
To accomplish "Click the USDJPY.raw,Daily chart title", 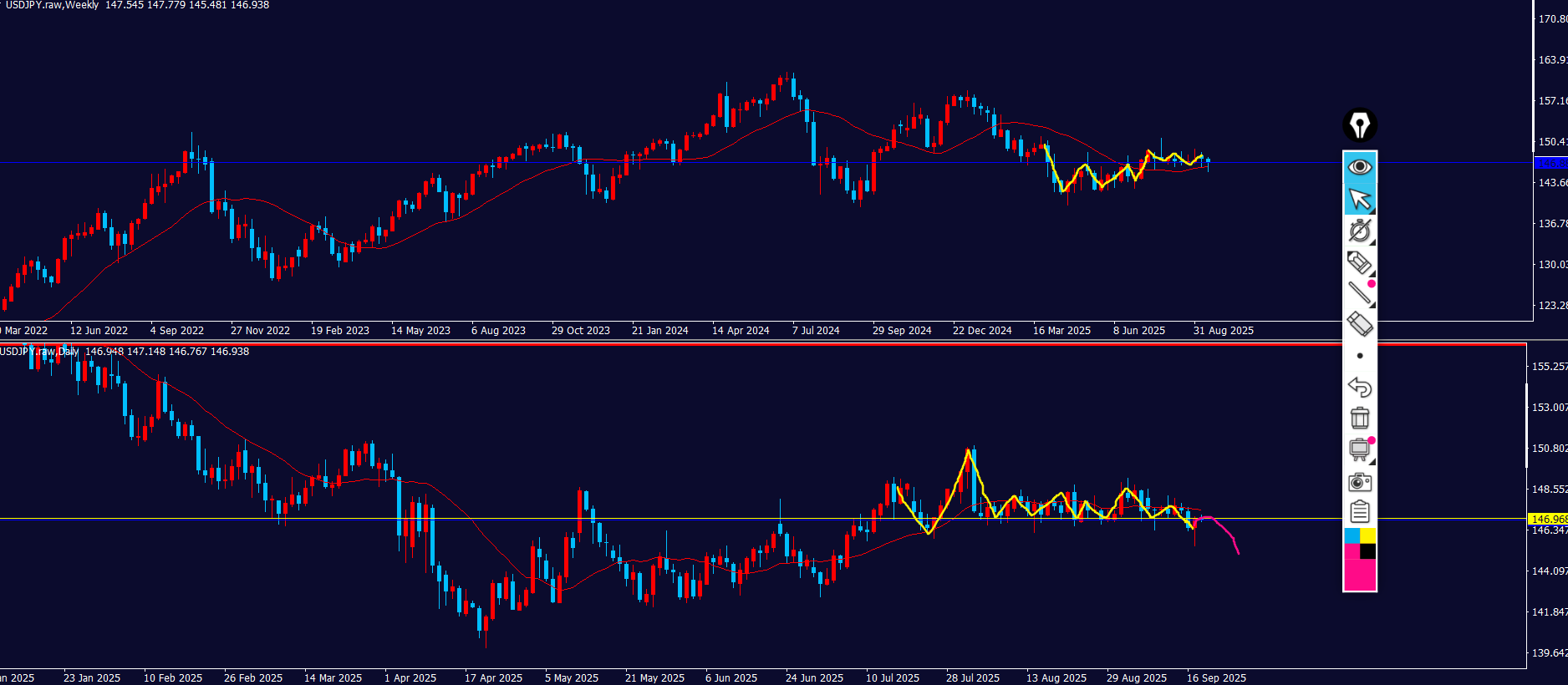I will (x=39, y=352).
